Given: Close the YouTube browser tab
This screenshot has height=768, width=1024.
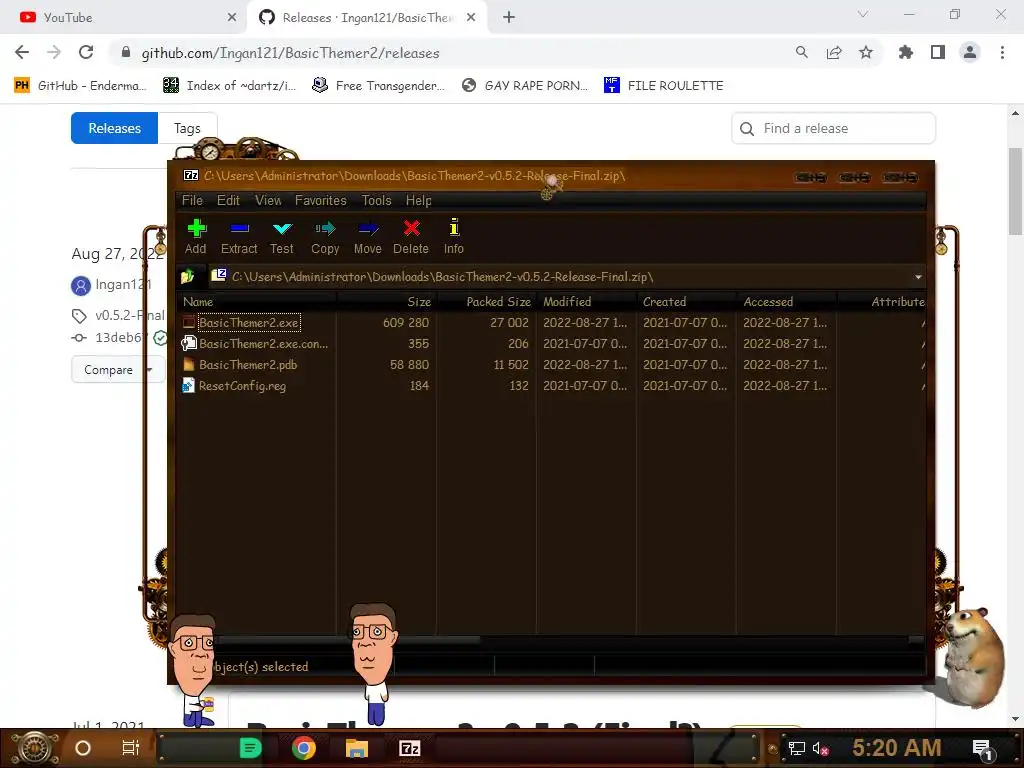Looking at the screenshot, I should (x=232, y=18).
